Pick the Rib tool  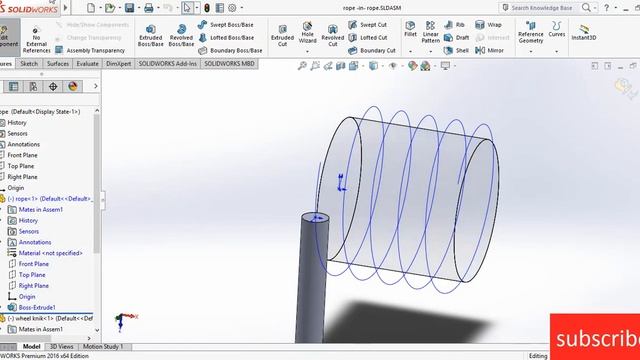454,24
